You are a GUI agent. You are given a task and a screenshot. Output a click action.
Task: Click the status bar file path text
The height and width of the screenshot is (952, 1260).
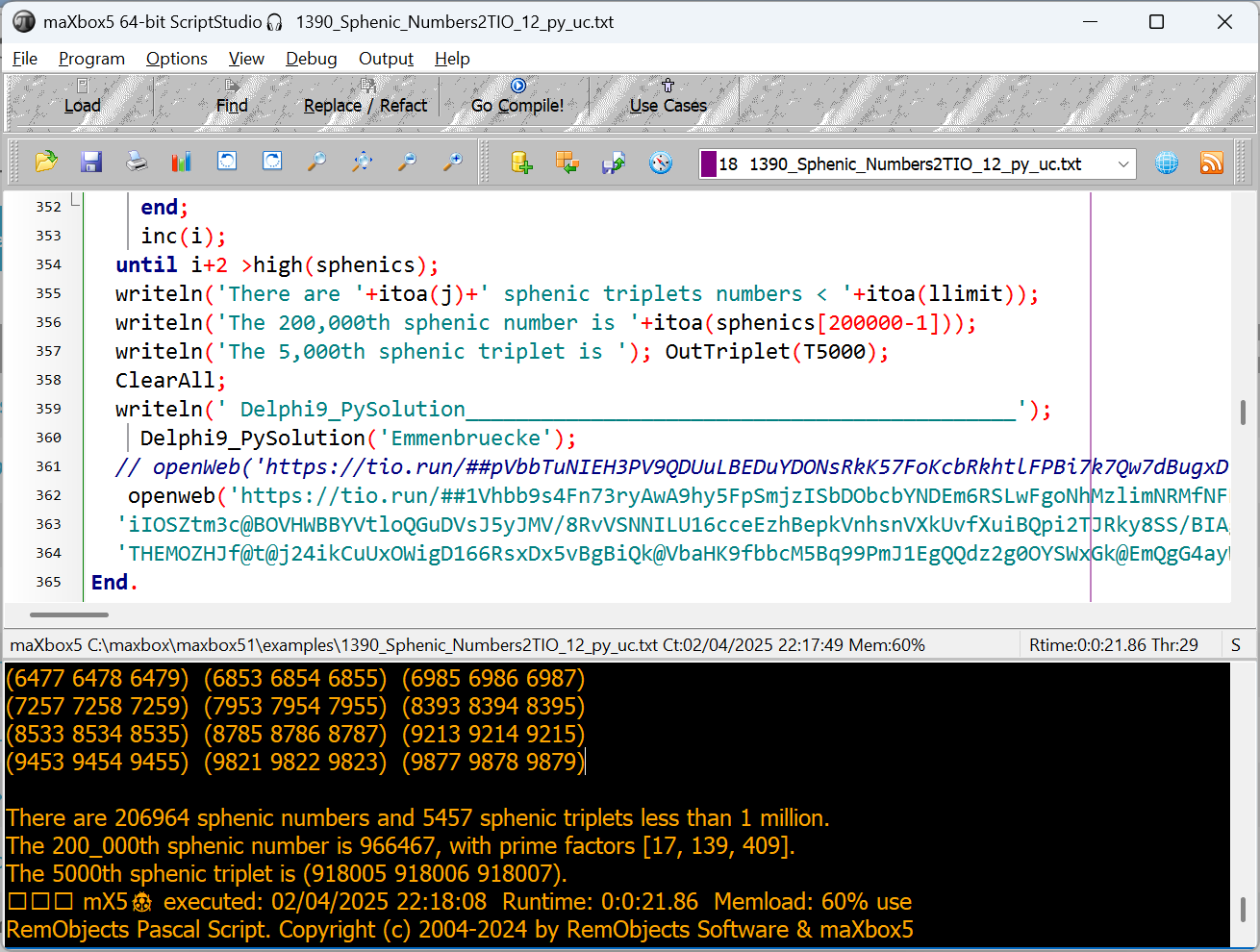pyautogui.click(x=467, y=645)
